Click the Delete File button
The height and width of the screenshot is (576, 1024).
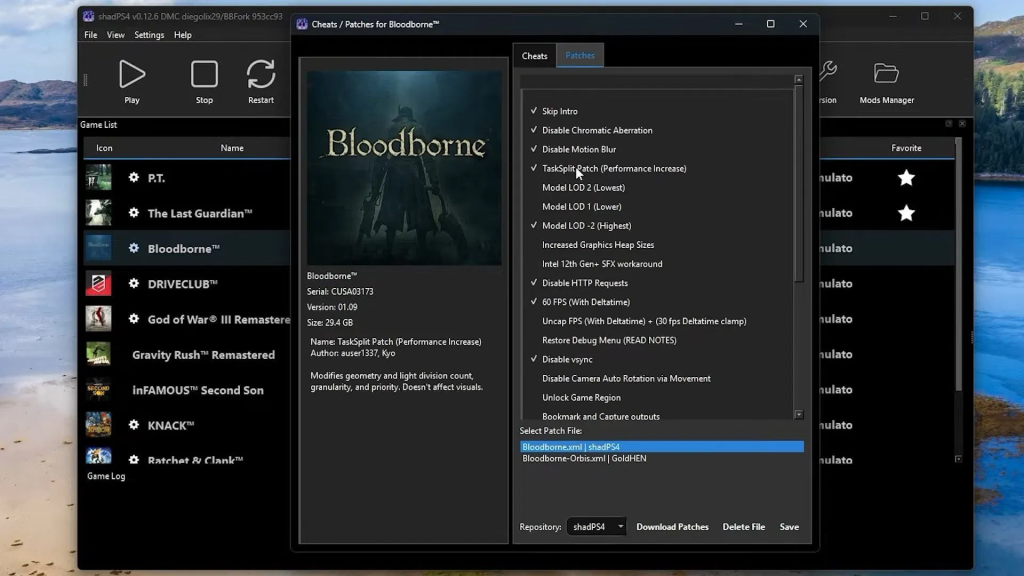[x=743, y=527]
